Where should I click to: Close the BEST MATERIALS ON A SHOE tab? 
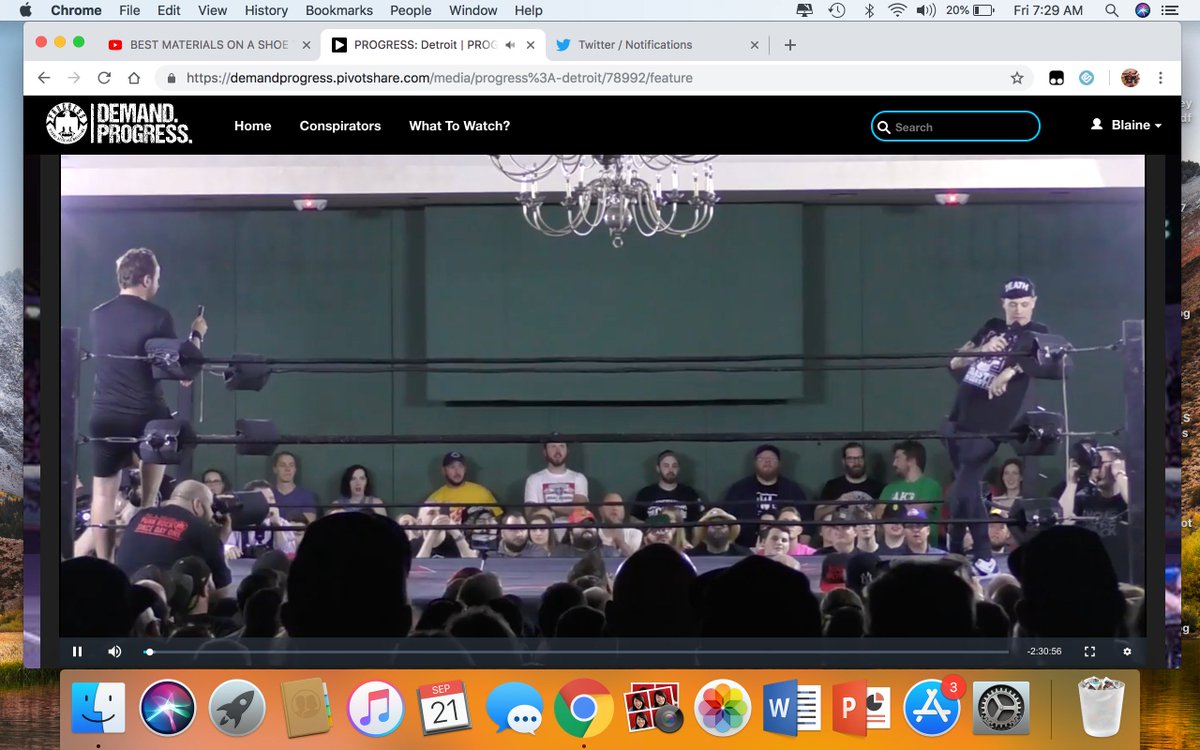307,45
